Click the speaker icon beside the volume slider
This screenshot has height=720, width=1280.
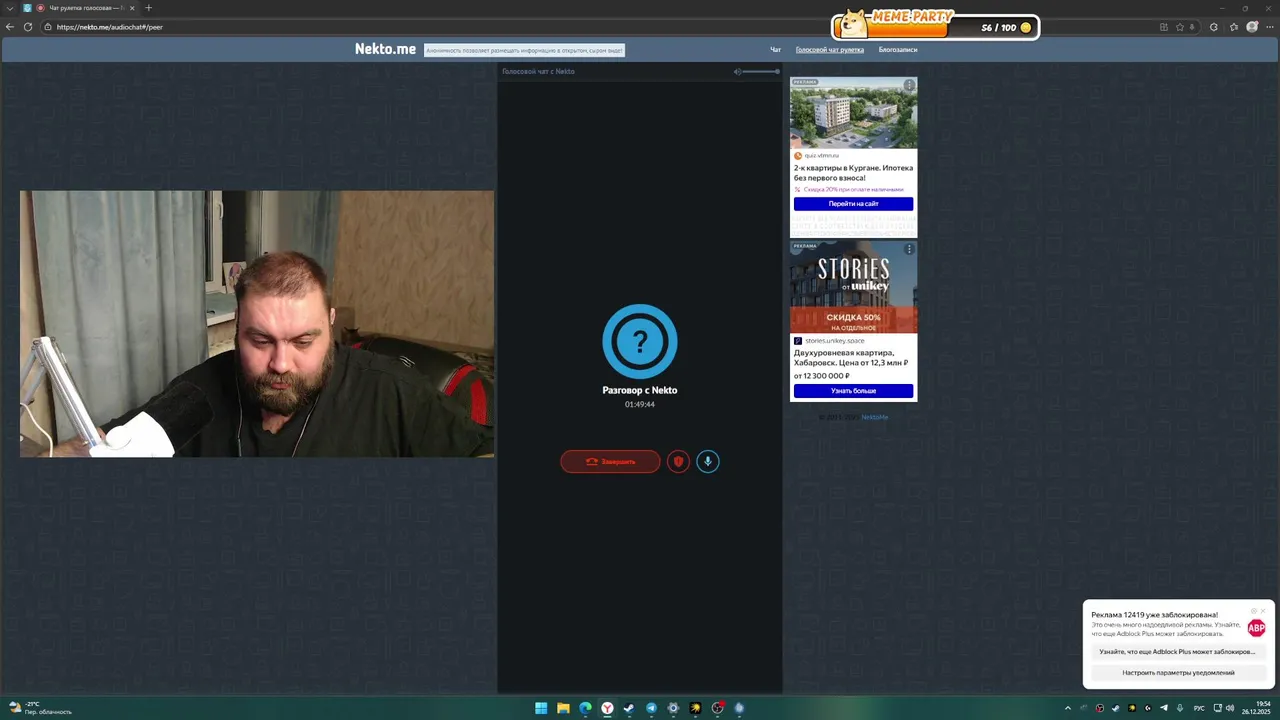(737, 71)
